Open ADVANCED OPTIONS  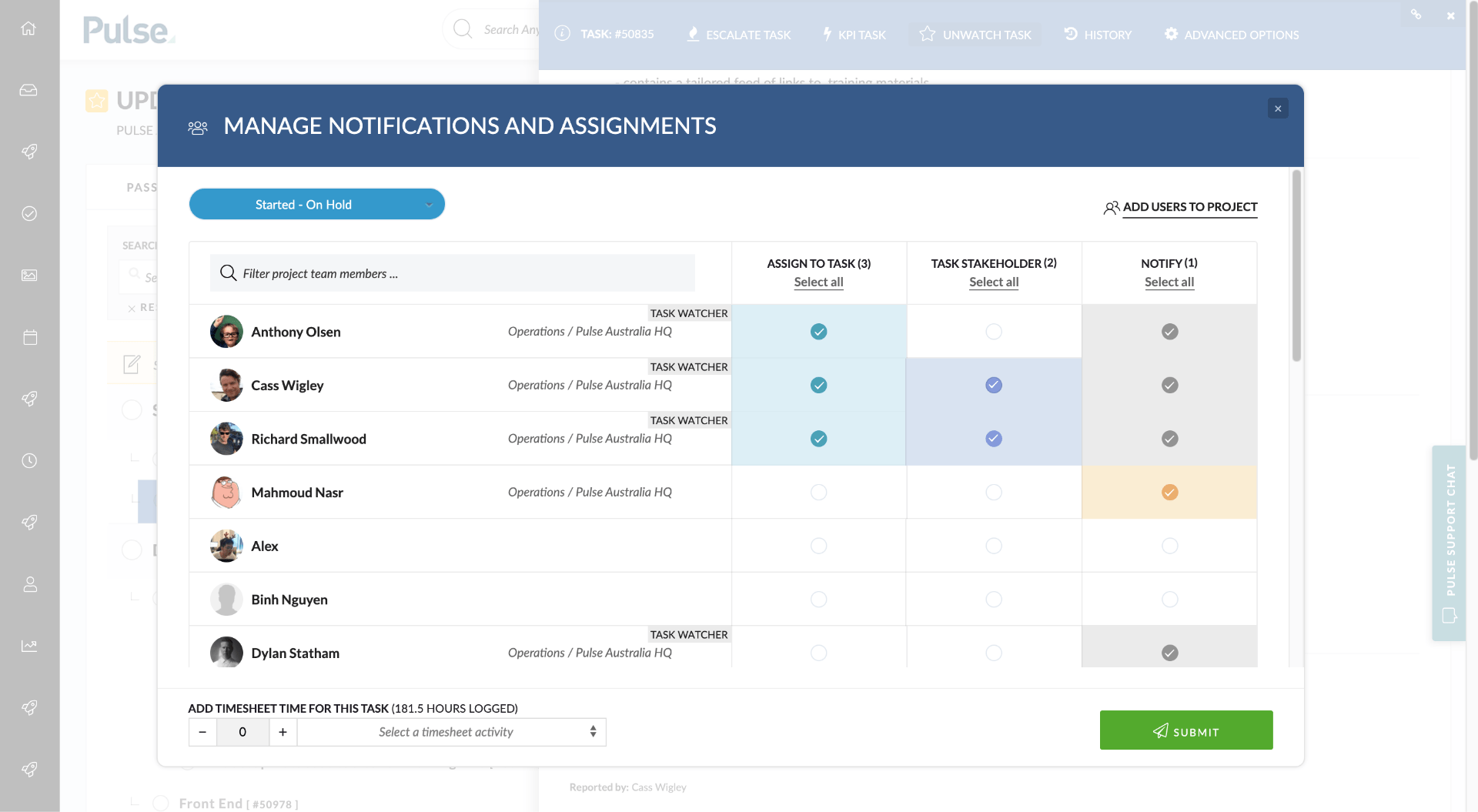coord(1232,35)
